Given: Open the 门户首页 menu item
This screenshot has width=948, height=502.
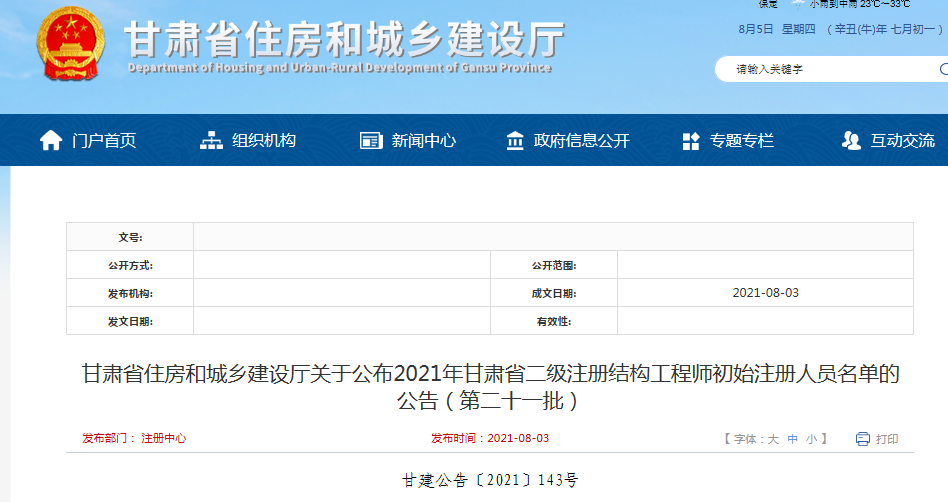Looking at the screenshot, I should tap(104, 141).
